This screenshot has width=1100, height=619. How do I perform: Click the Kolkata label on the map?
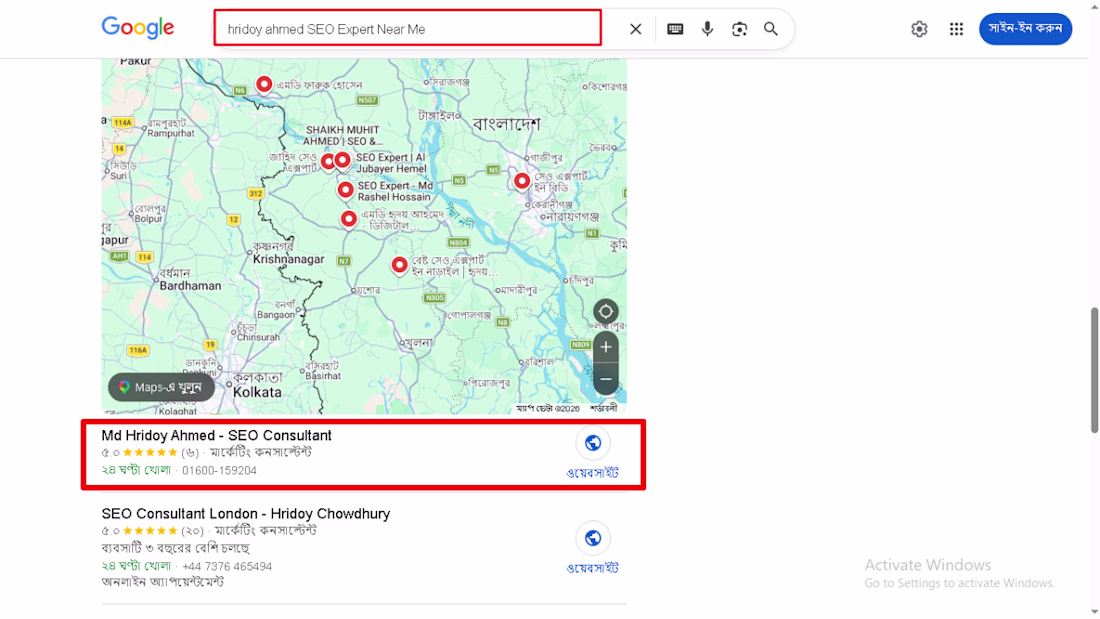click(257, 392)
